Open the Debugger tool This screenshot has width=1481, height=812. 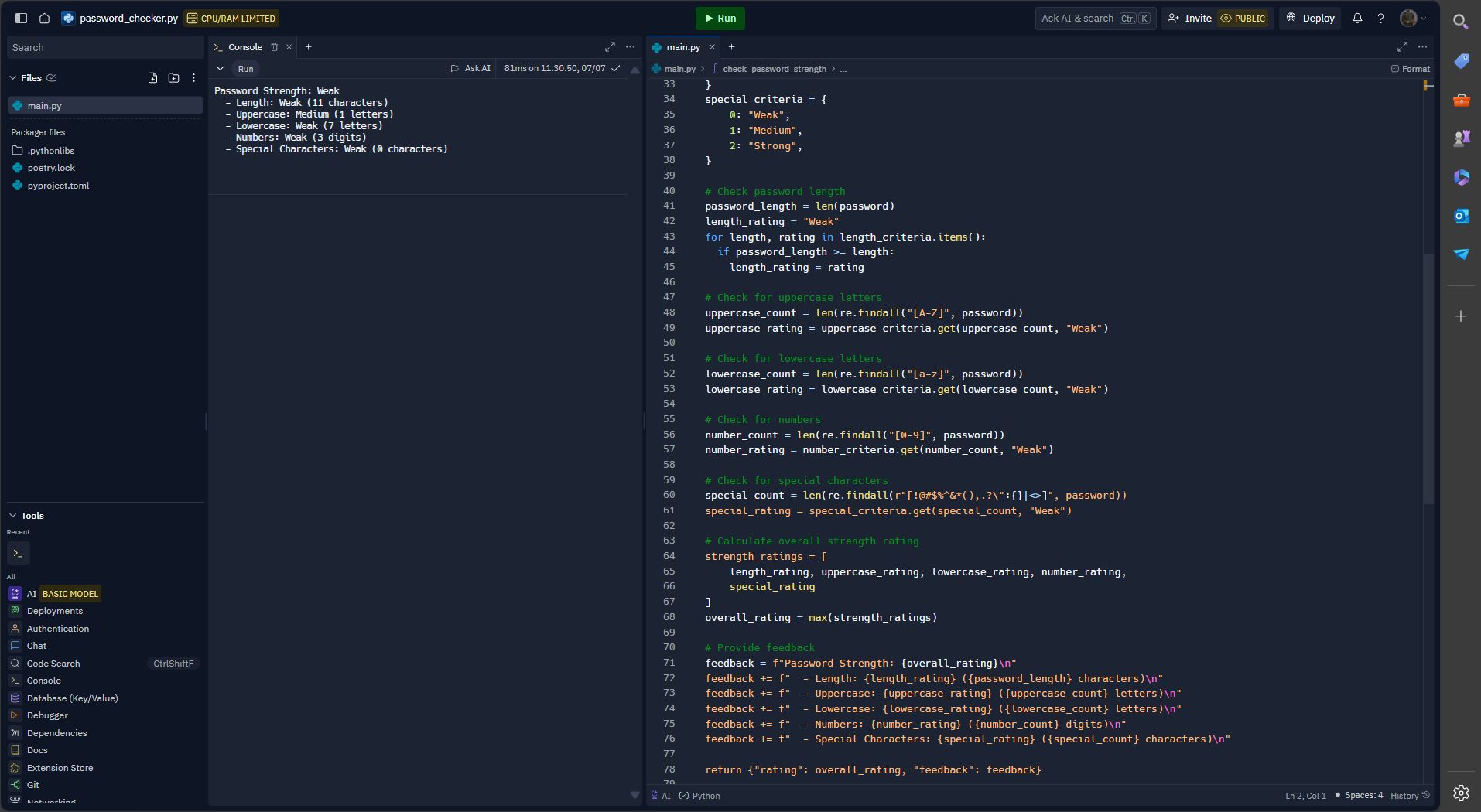[x=47, y=715]
